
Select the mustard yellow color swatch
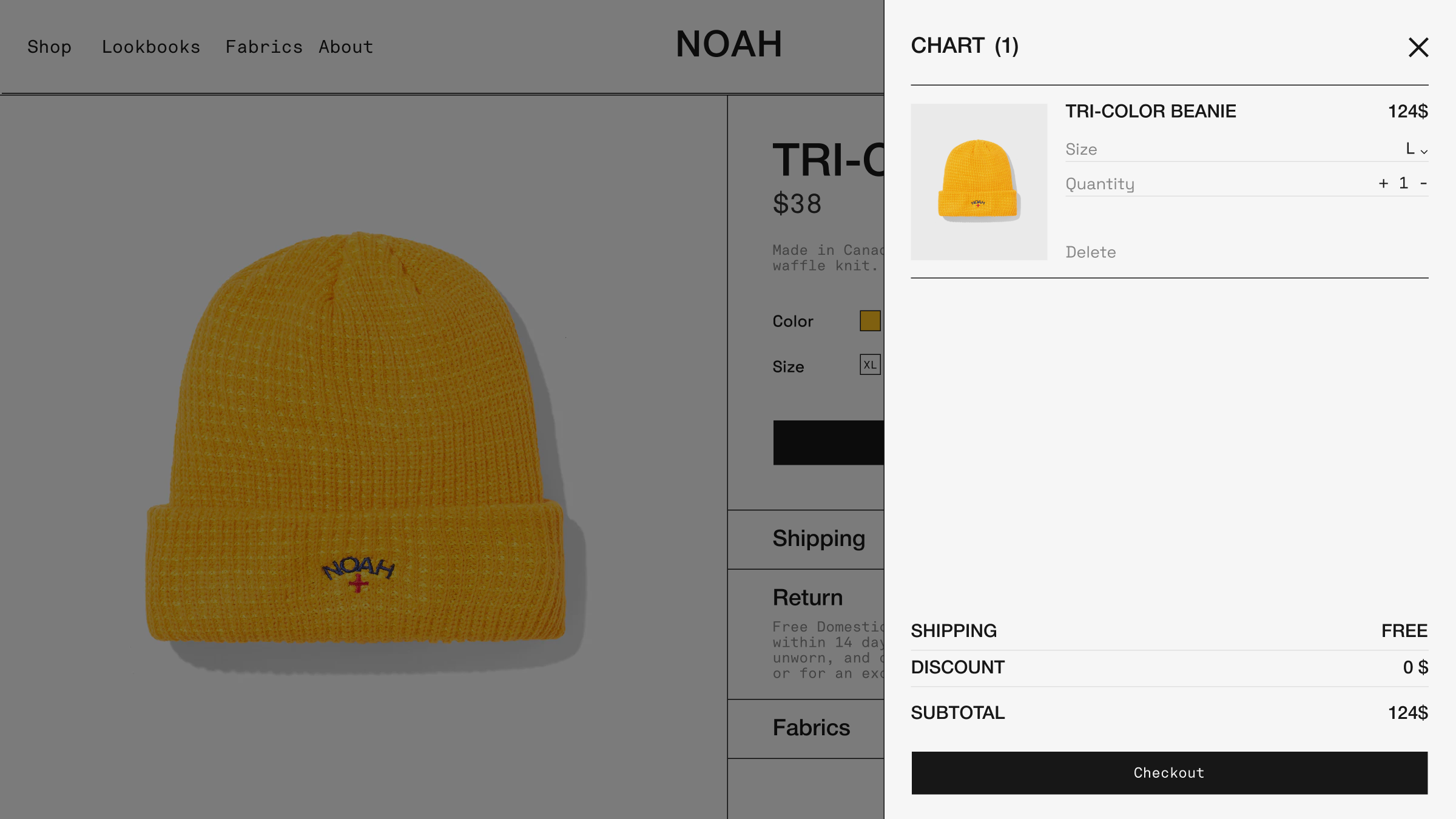870,321
